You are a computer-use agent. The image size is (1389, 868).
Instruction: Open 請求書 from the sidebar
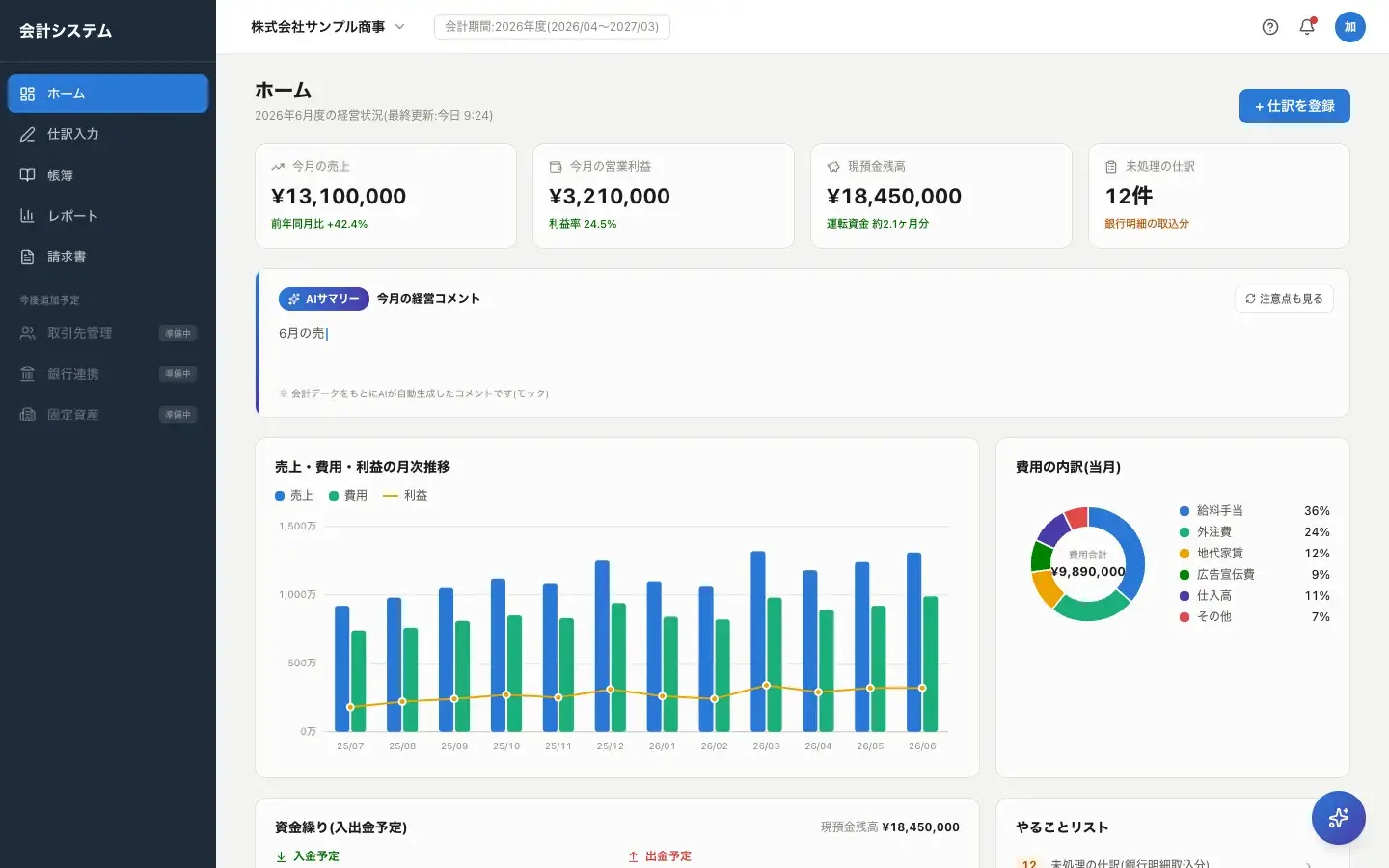coord(108,257)
